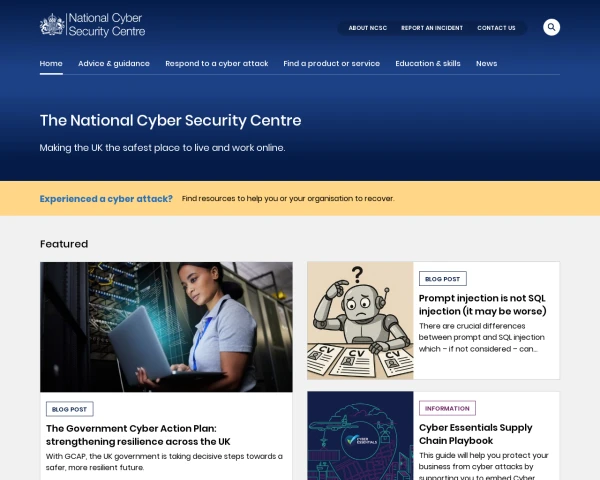Go to Contact Us
The image size is (600, 480).
(x=496, y=28)
